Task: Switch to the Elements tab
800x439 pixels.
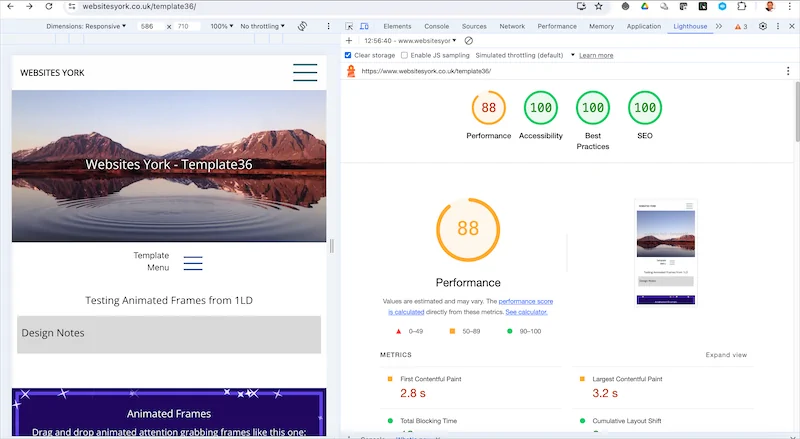Action: tap(397, 26)
